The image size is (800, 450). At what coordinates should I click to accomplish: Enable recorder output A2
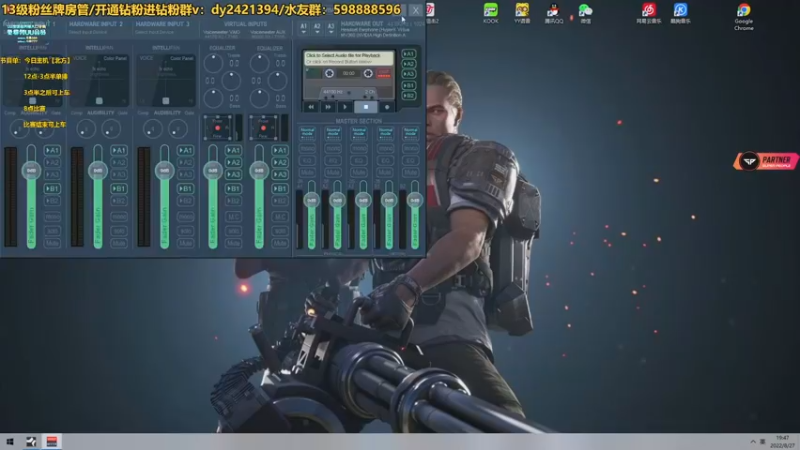[409, 64]
